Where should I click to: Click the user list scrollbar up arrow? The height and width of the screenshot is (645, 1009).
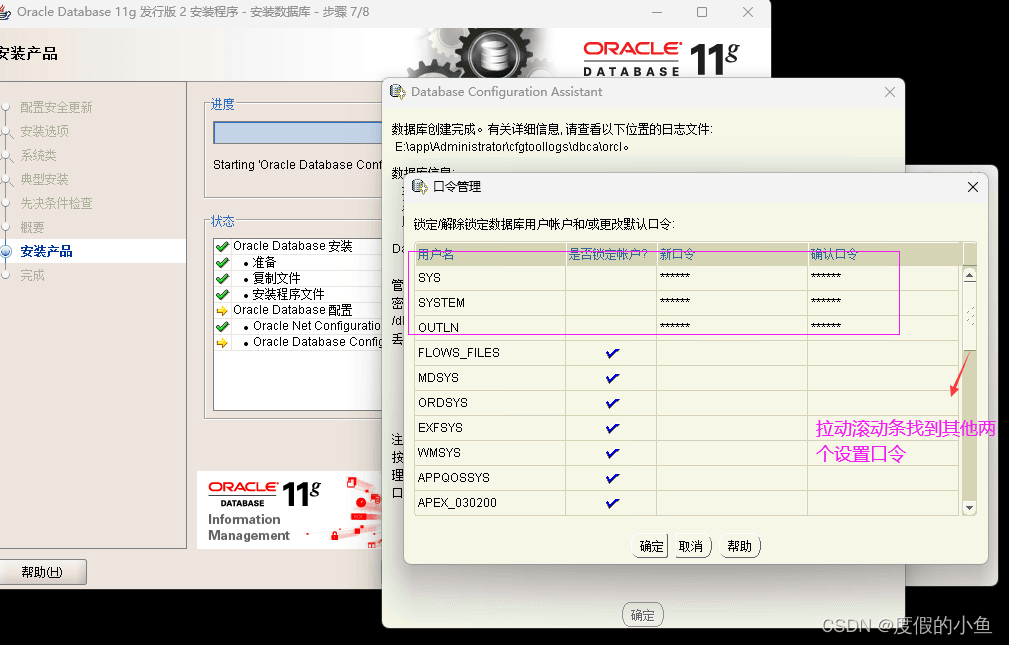tap(969, 276)
